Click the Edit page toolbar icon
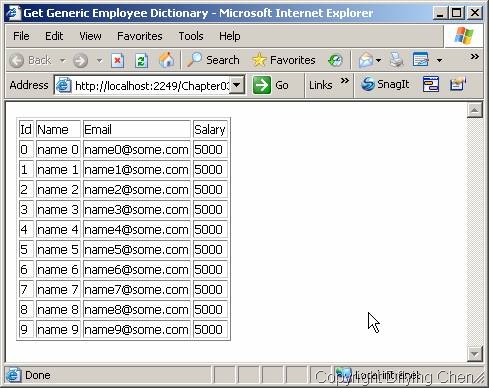The image size is (489, 388). point(420,60)
